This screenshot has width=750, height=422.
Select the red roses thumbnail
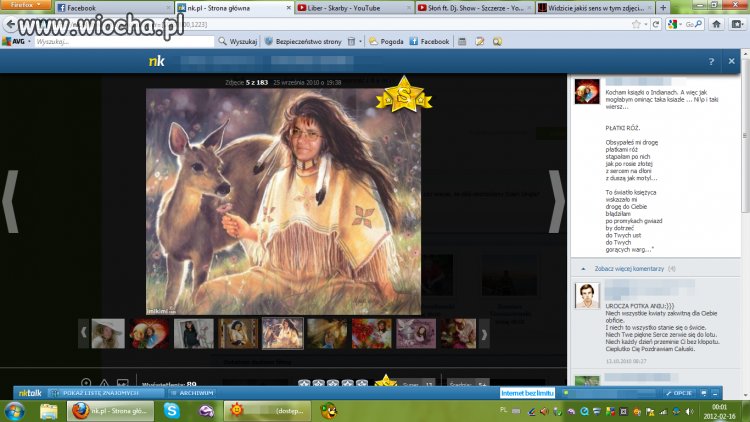[x=372, y=333]
